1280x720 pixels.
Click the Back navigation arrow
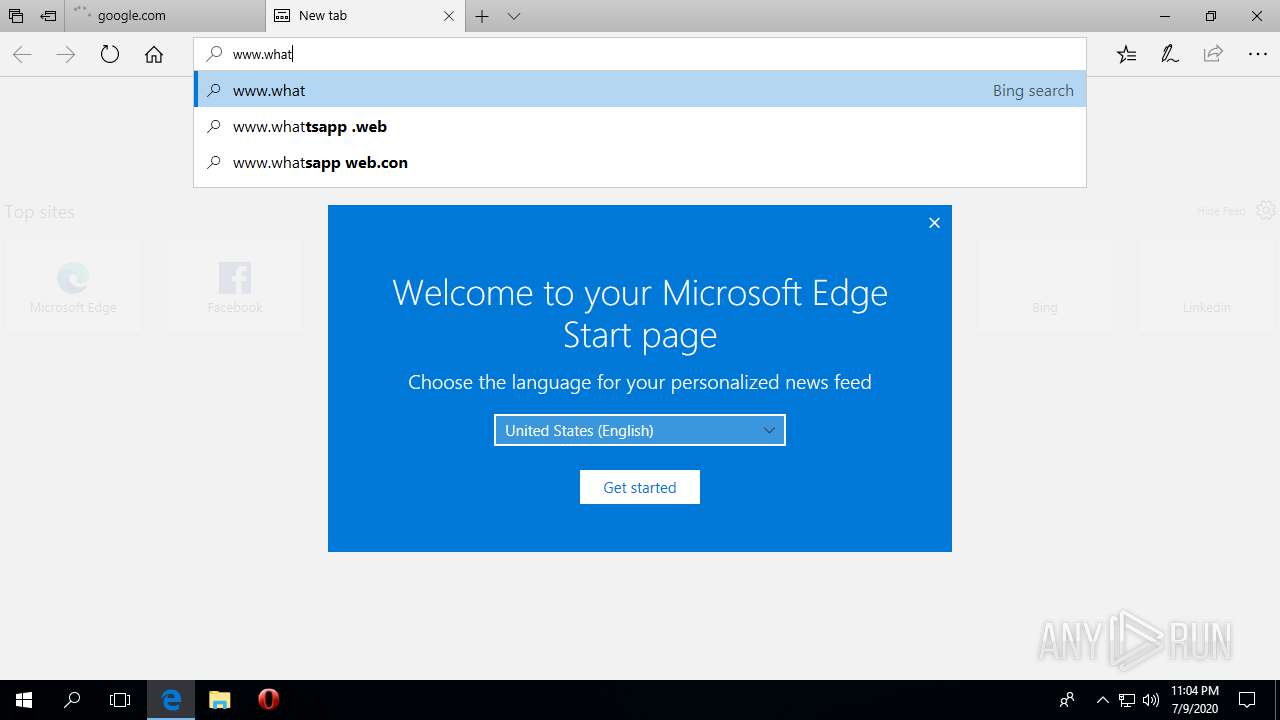(22, 55)
